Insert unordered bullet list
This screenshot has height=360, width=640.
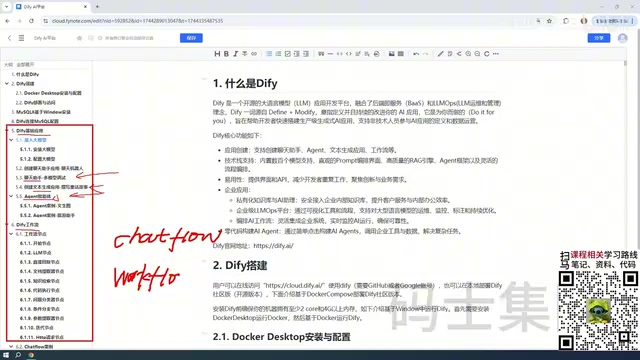[x=269, y=54]
